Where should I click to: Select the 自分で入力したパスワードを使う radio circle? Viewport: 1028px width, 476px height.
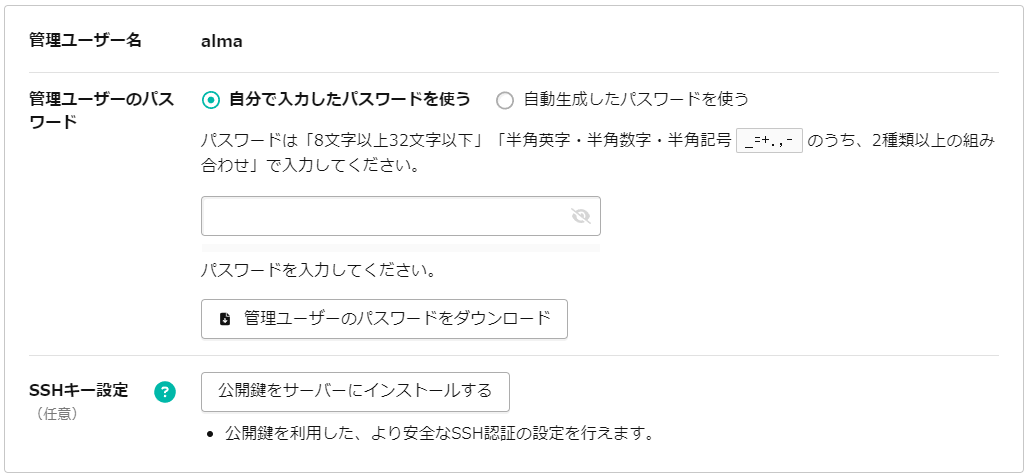pos(211,100)
